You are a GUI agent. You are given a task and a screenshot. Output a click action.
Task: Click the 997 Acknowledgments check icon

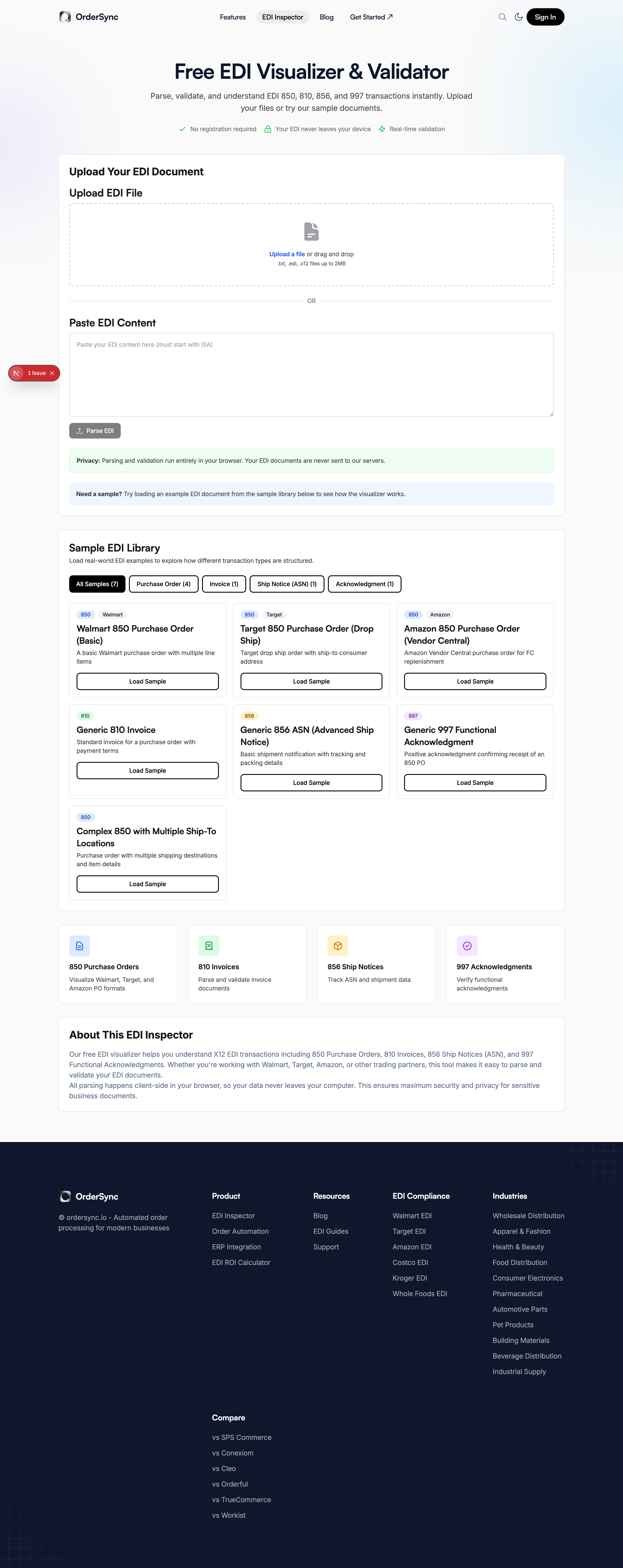click(467, 946)
